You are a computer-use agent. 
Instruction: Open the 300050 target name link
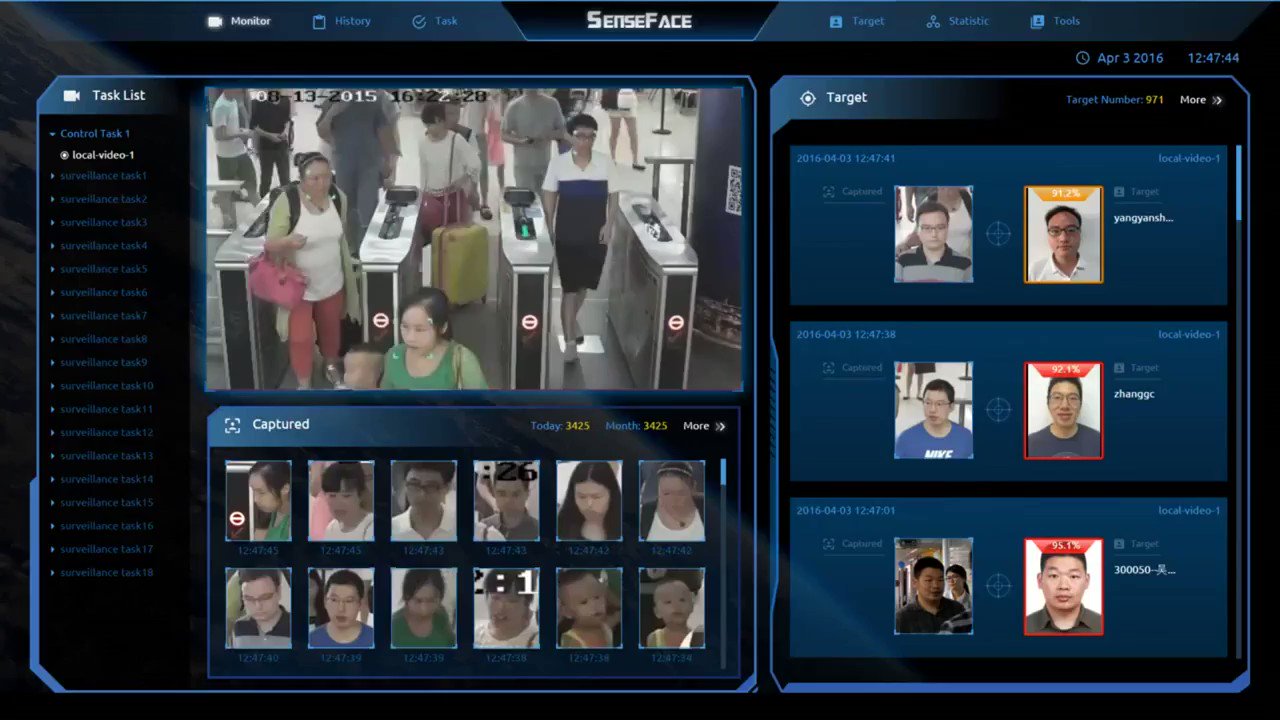pyautogui.click(x=1145, y=570)
